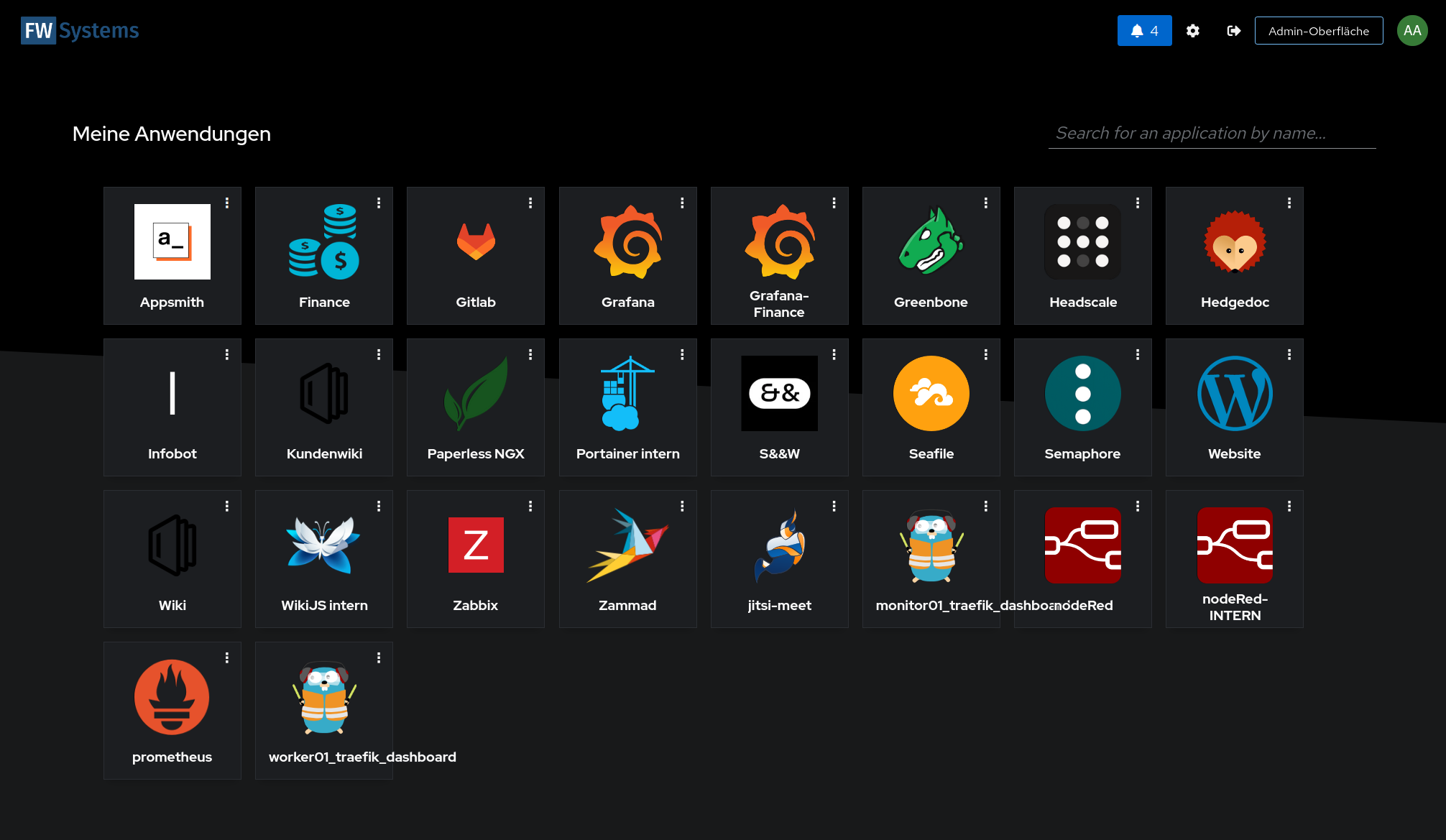Expand options menu on Finance tile
Screen dimensions: 1446x840
click(379, 203)
